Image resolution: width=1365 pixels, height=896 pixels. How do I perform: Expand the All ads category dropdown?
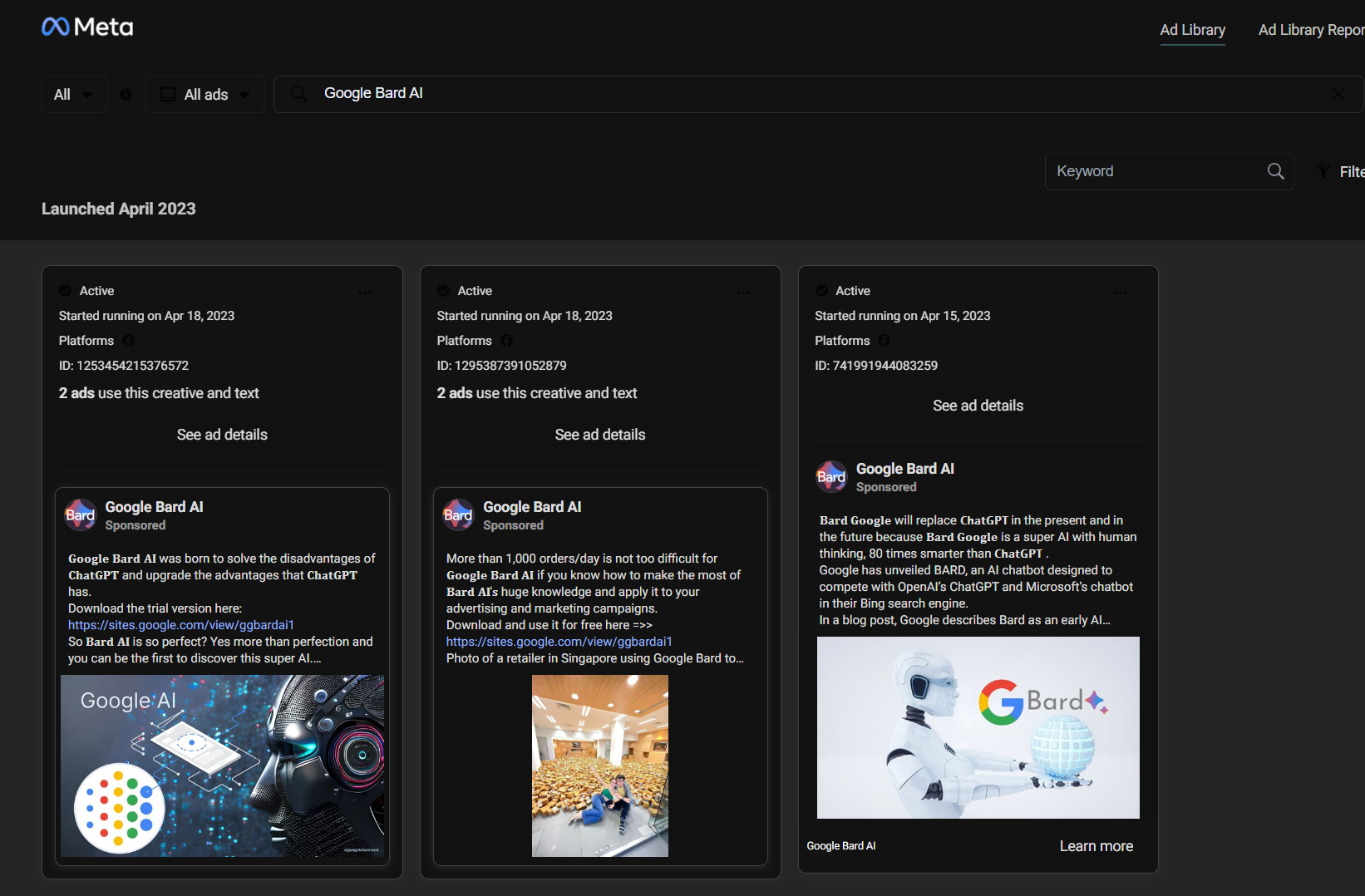[205, 95]
